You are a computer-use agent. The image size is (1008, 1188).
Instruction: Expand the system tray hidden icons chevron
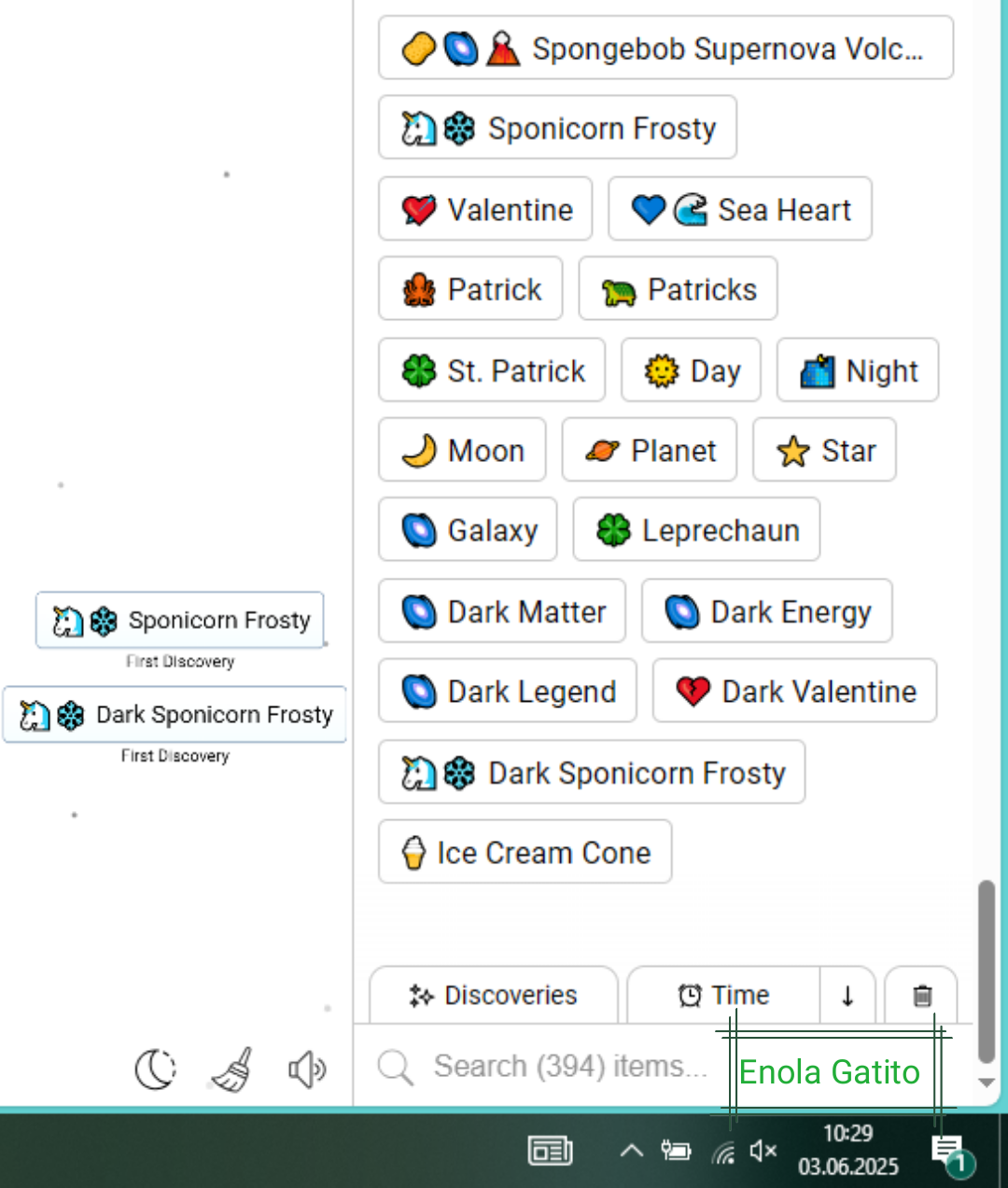click(x=631, y=1151)
